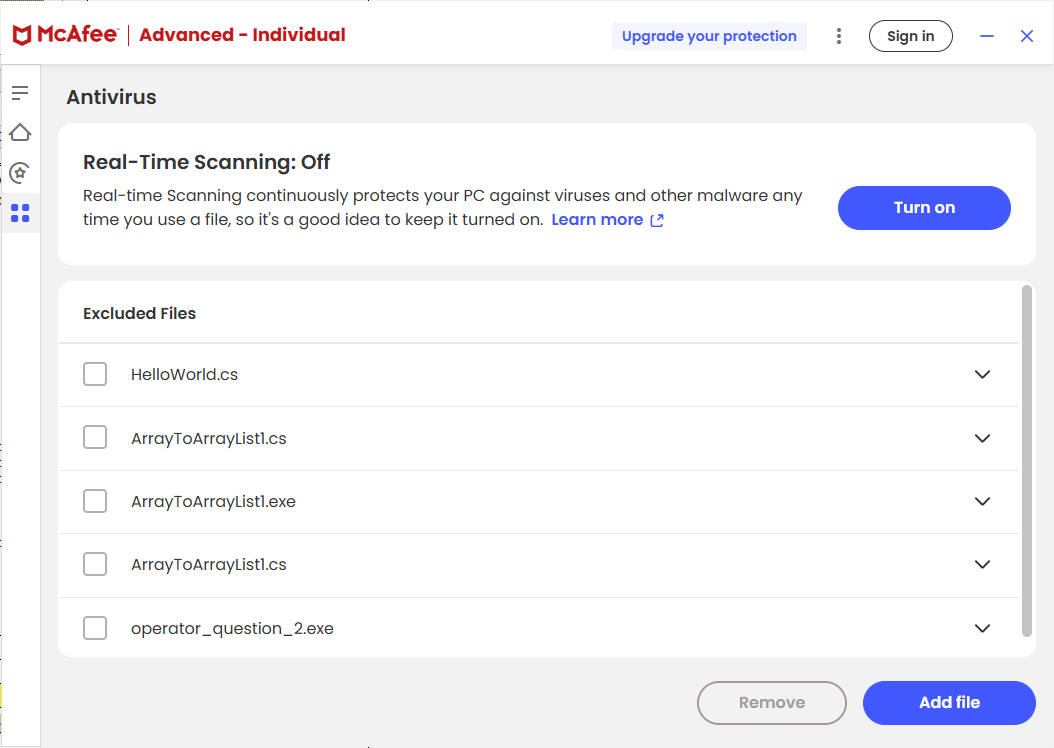Expand the HelloWorld.cs row chevron

point(982,374)
